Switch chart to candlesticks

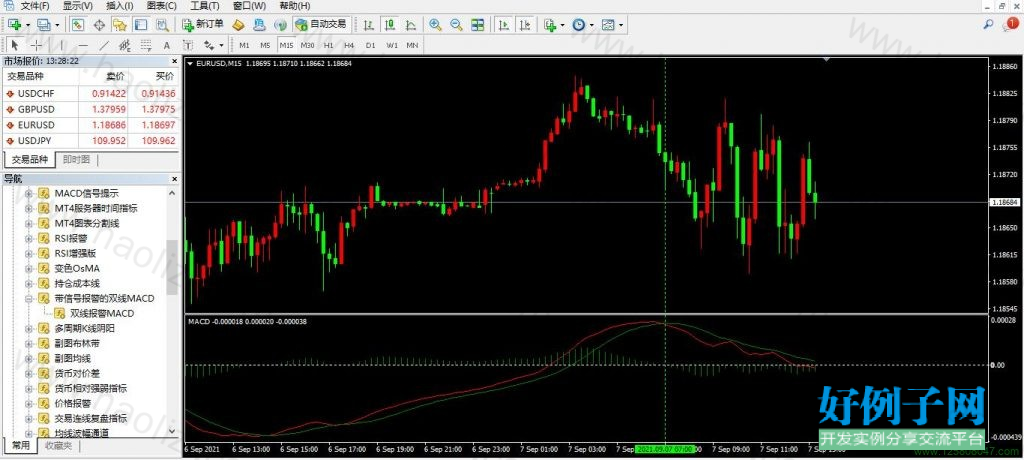tap(390, 25)
